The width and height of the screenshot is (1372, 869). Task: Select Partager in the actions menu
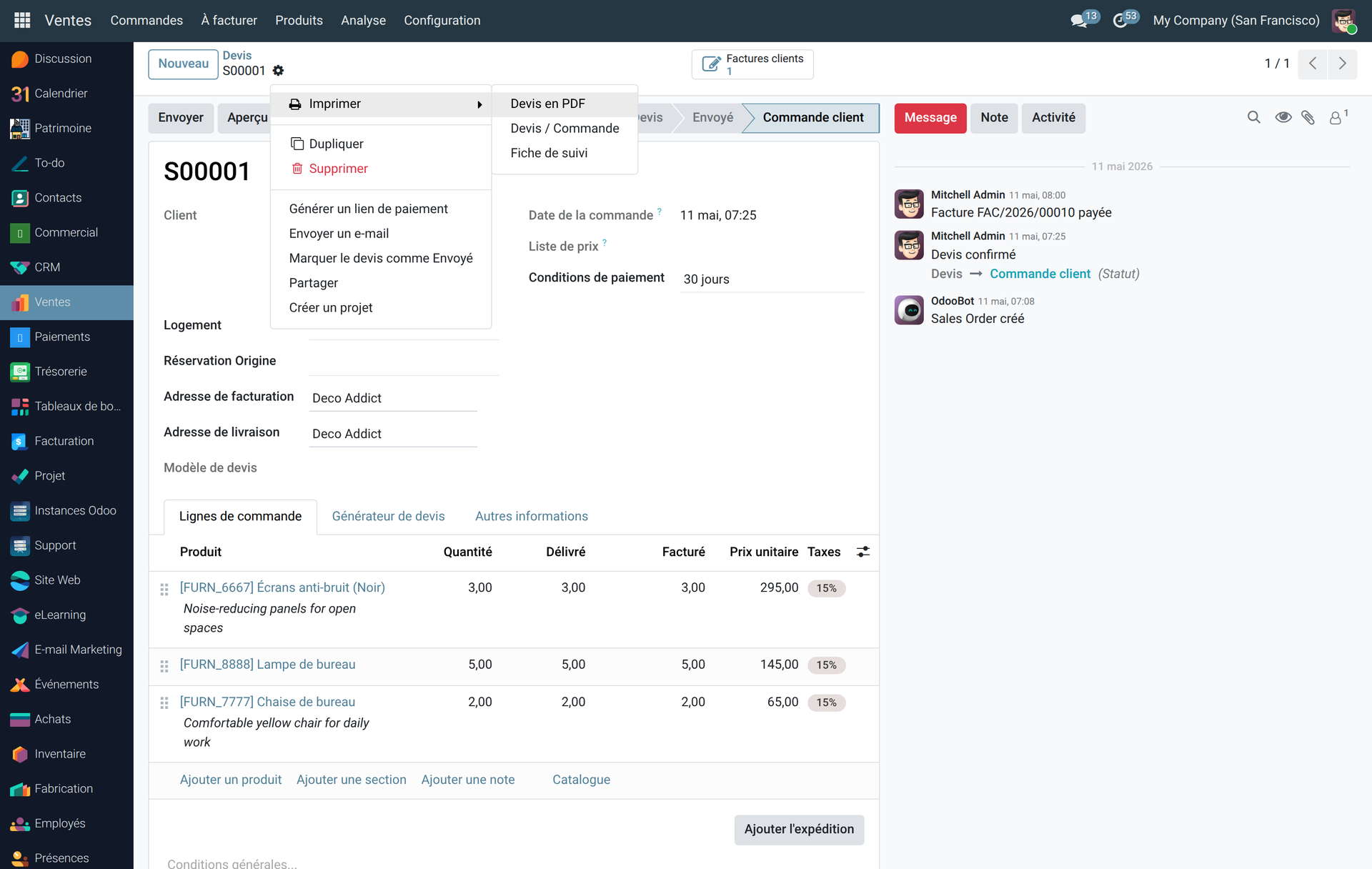click(381, 283)
